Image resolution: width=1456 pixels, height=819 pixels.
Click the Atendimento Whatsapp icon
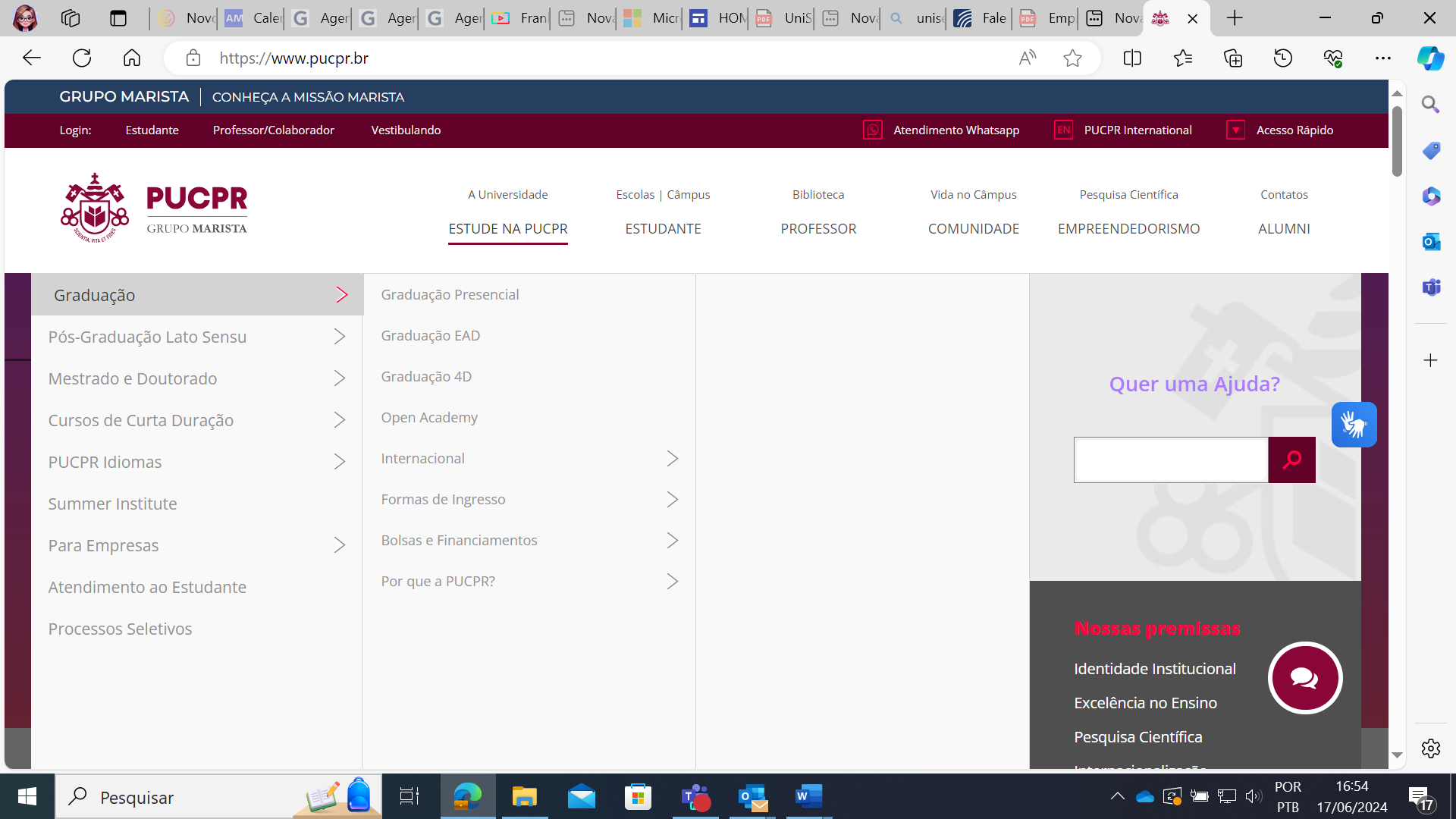pos(873,130)
